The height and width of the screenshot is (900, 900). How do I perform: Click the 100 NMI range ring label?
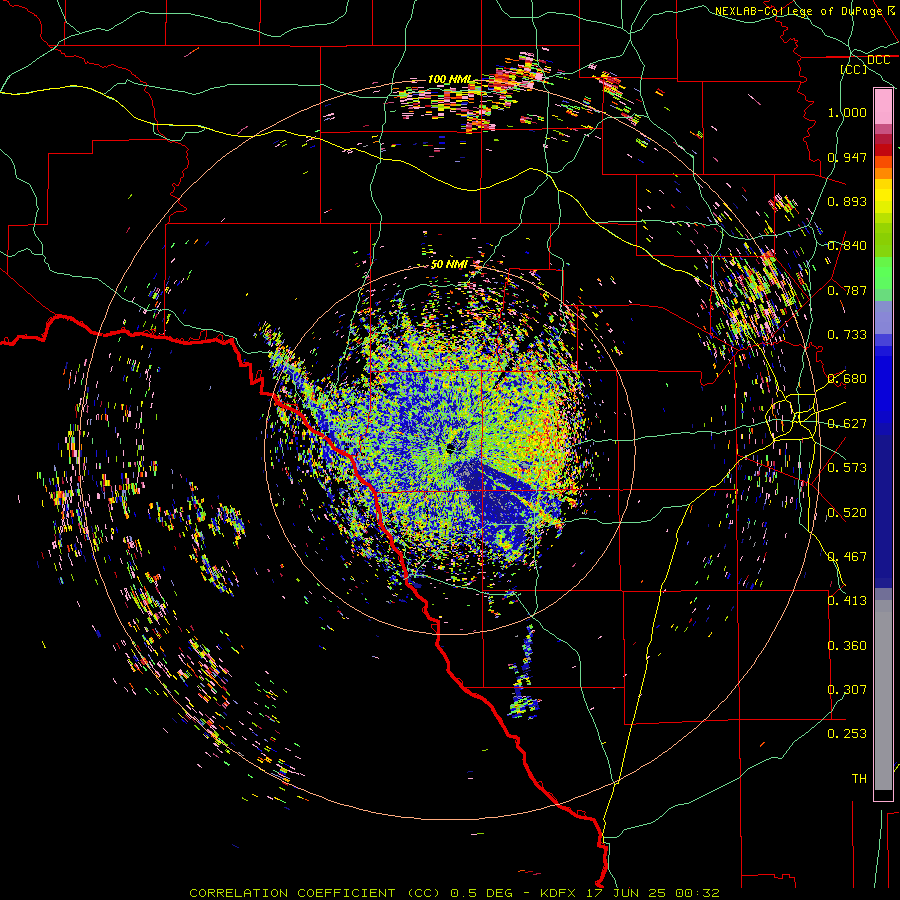[x=449, y=79]
